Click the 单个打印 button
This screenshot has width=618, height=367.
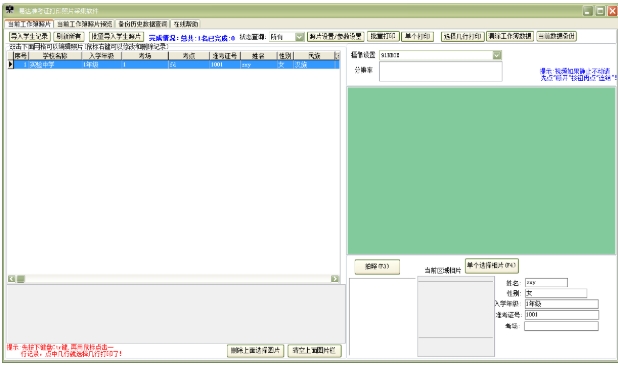[x=417, y=36]
